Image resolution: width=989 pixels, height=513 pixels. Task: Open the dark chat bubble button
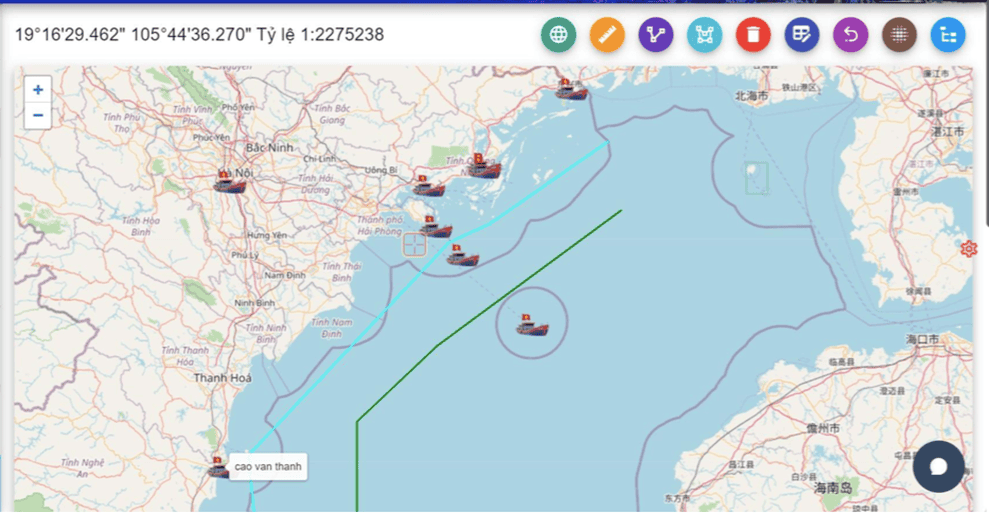click(x=939, y=466)
